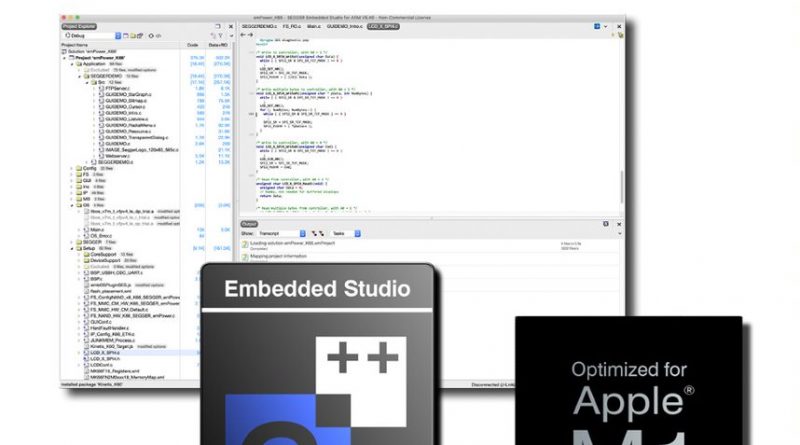
Task: Select HardFaultHandler.c in the tree
Action: point(109,328)
